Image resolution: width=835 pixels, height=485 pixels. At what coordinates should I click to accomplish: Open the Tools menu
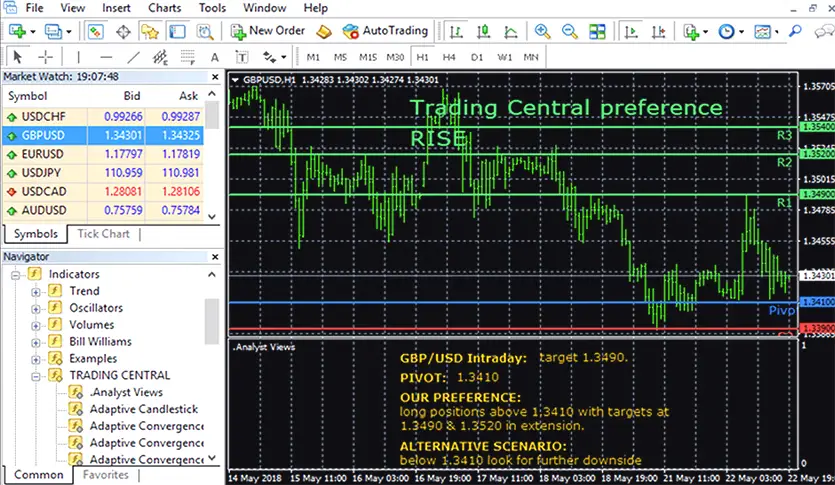[212, 8]
